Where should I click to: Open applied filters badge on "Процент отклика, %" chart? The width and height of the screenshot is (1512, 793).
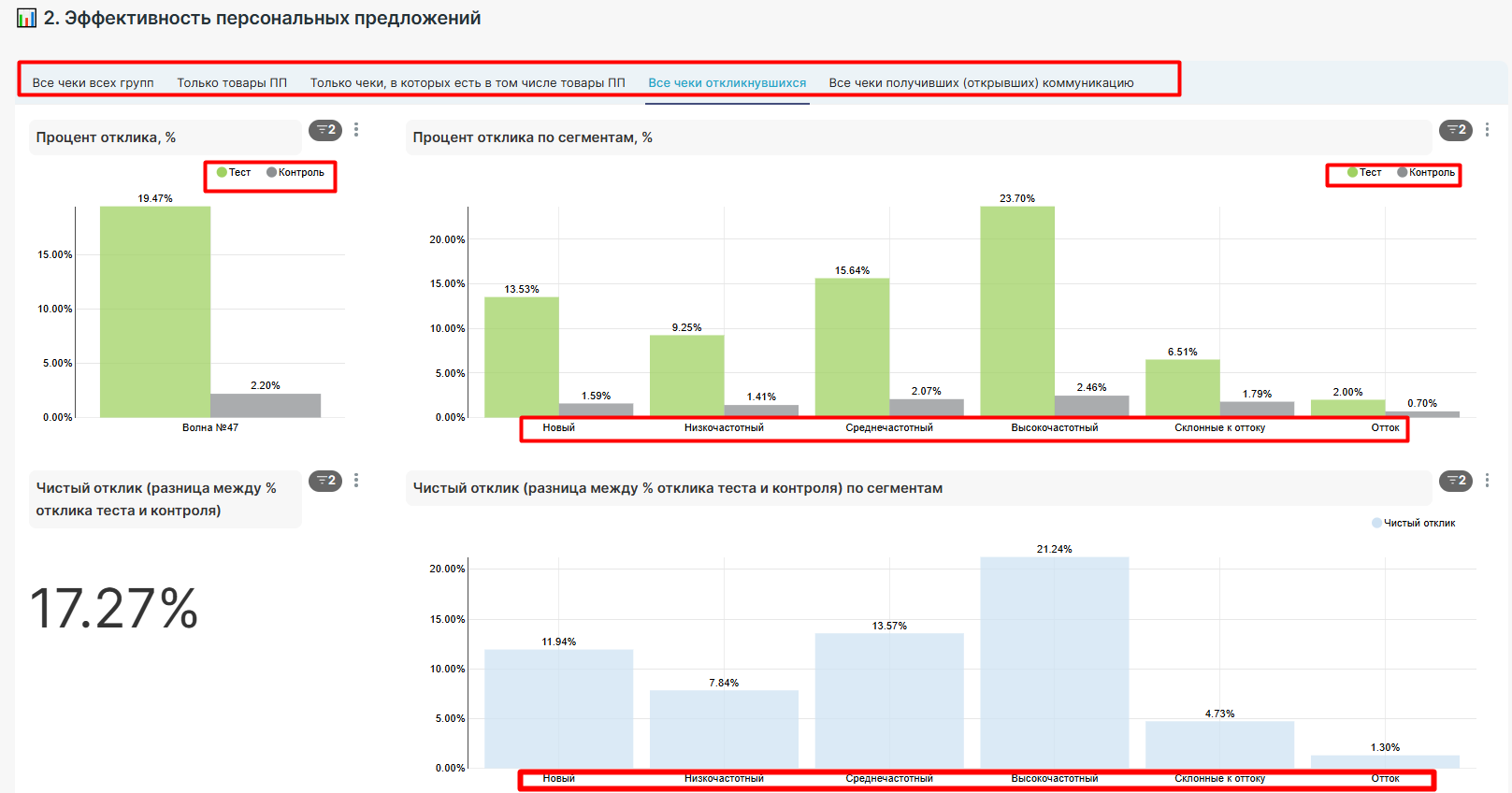[x=325, y=130]
